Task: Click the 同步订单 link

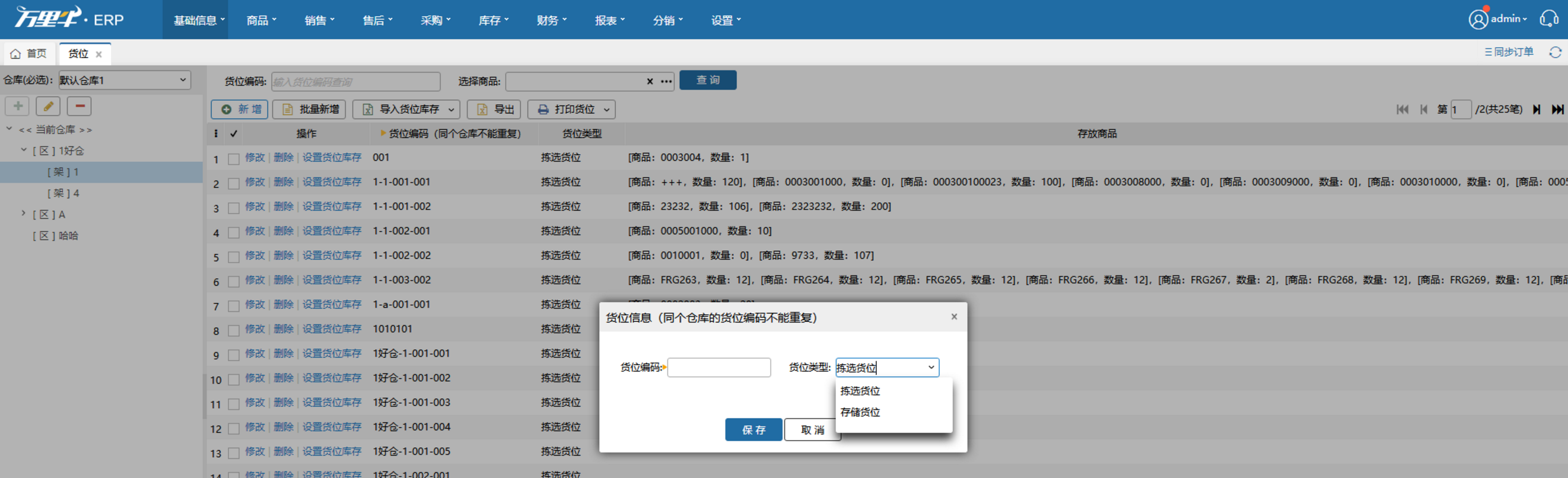Action: (x=1509, y=52)
